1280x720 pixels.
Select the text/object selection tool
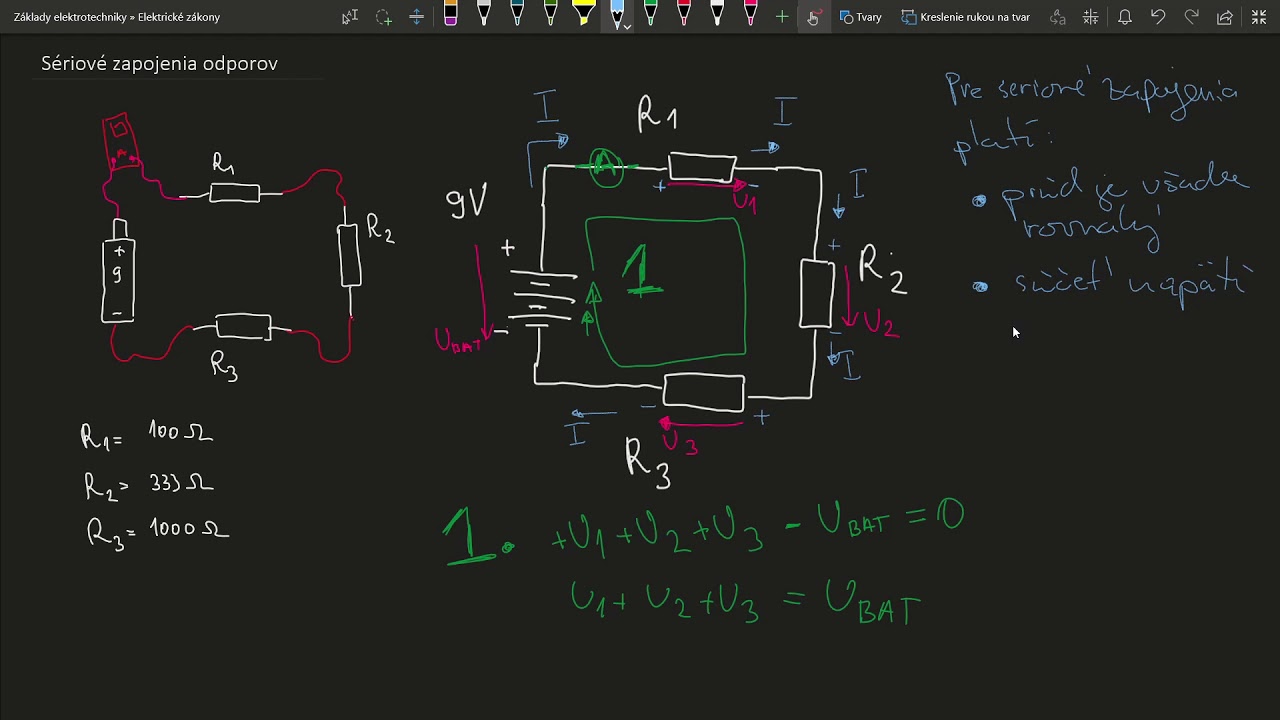point(349,17)
